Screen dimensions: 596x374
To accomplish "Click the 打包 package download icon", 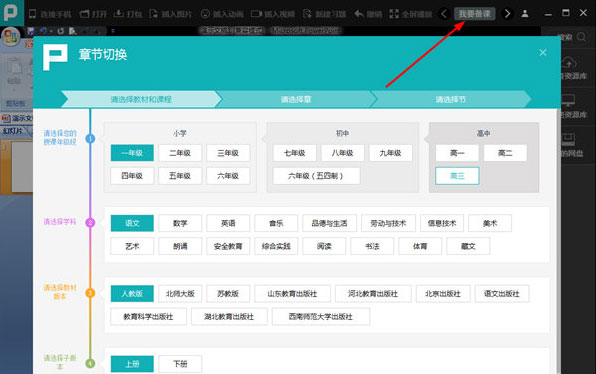I will coord(119,14).
